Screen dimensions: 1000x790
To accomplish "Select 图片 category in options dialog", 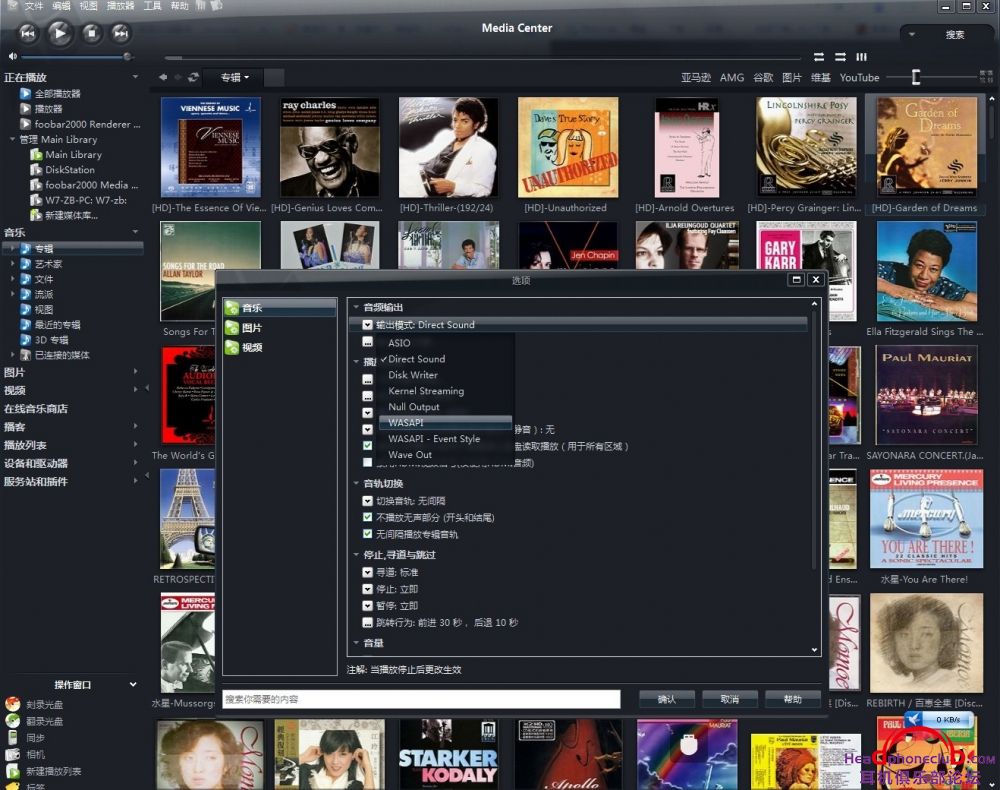I will pos(280,328).
